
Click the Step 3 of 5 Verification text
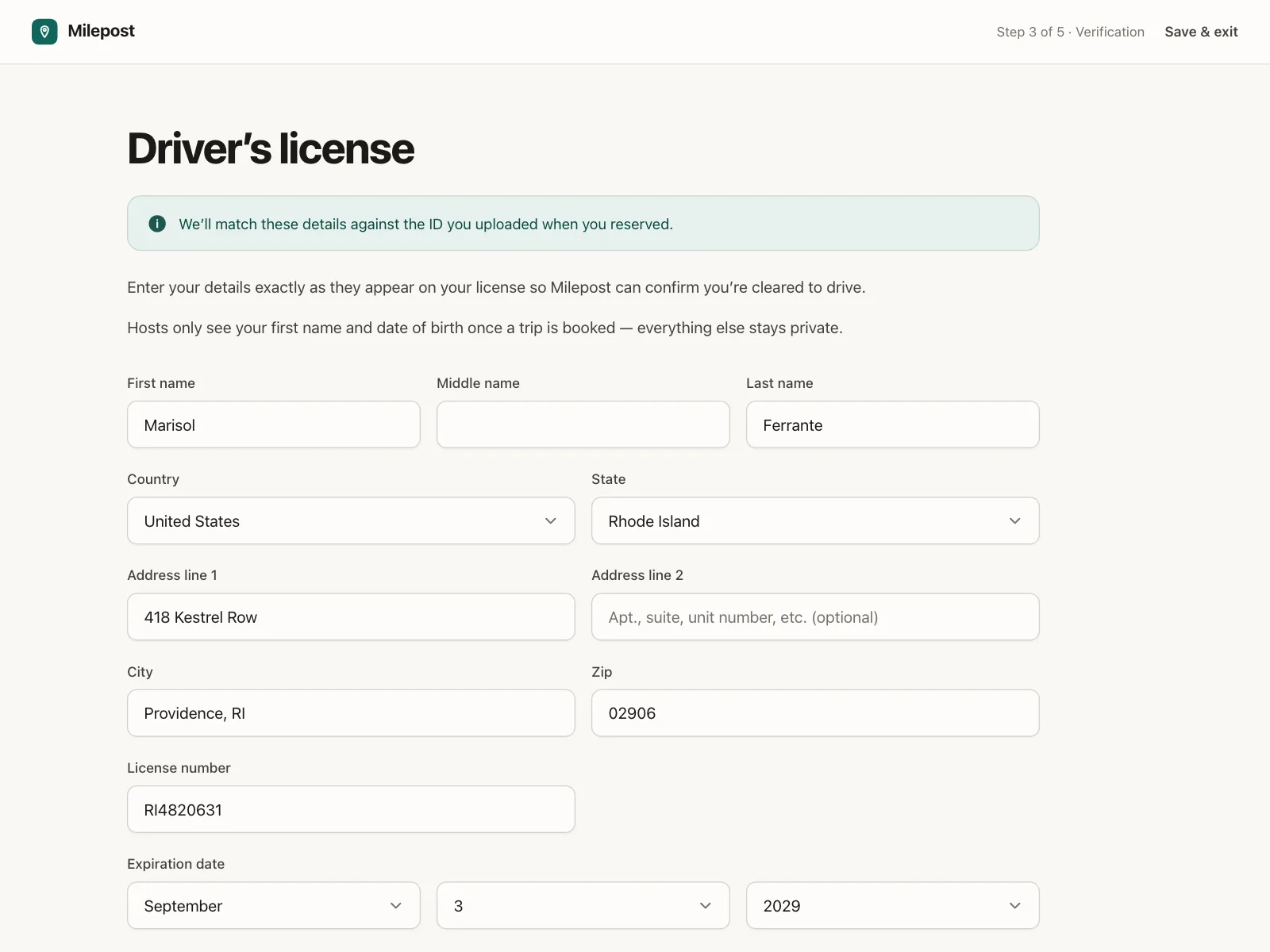[x=1070, y=32]
